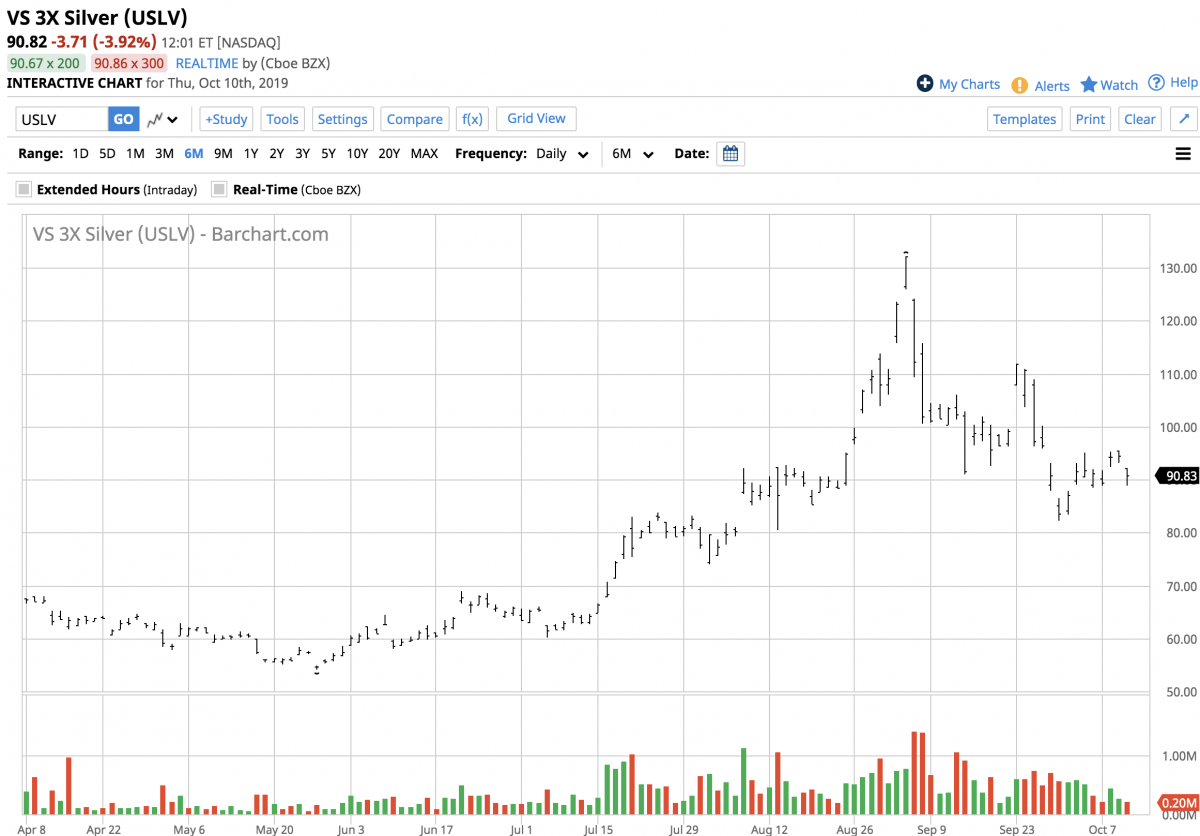Click the "VS 3X Silver (USLV)" page title
The image size is (1200, 836).
[97, 18]
